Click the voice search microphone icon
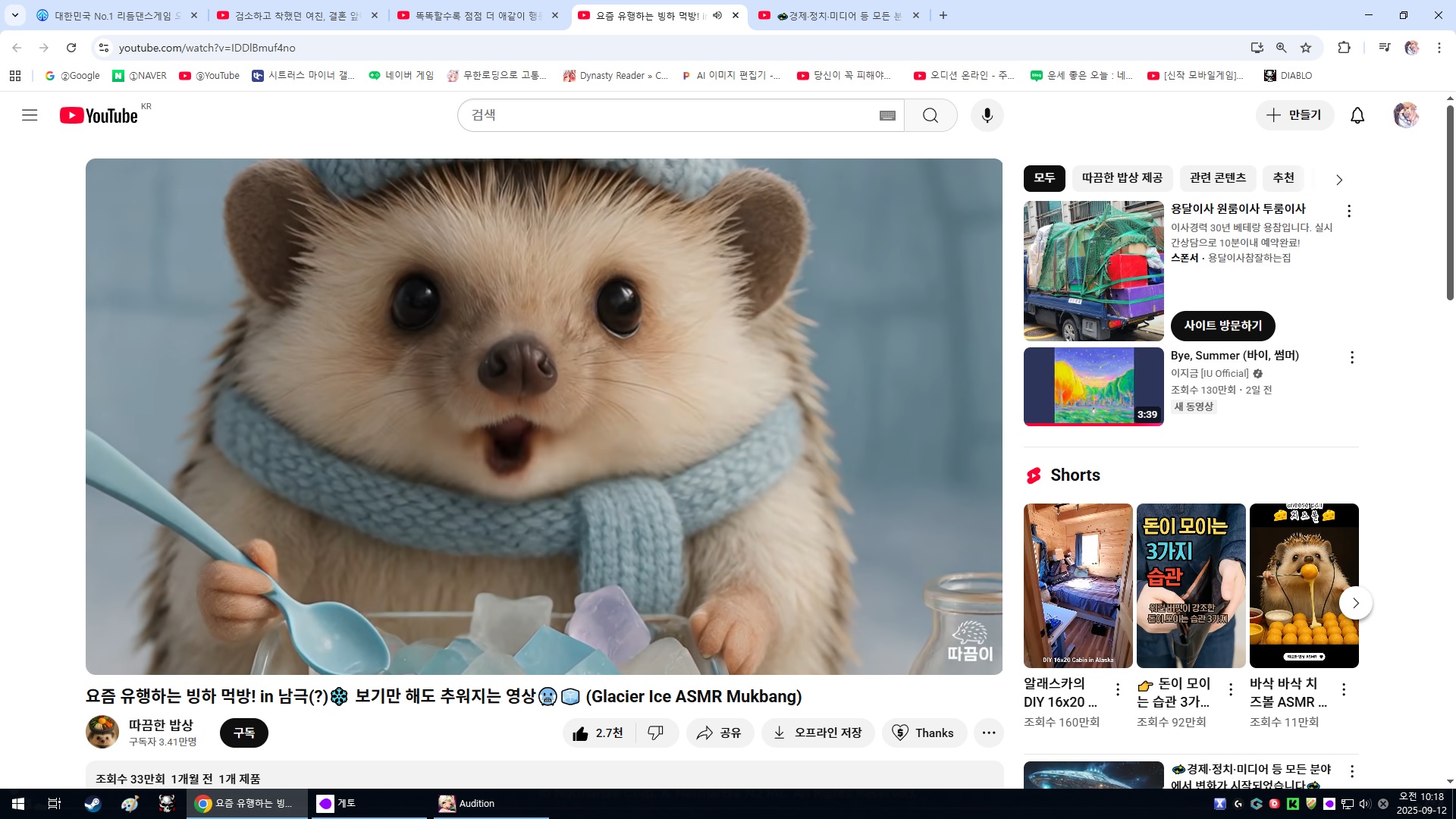Viewport: 1456px width, 819px height. 987,115
